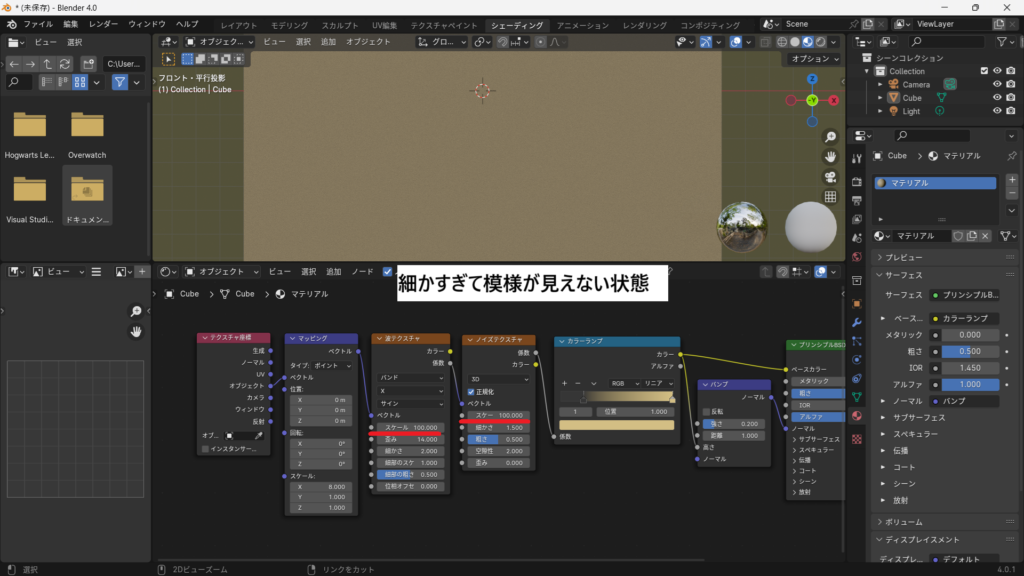This screenshot has height=576, width=1024.
Task: Unlink the material with X button
Action: pyautogui.click(x=985, y=236)
